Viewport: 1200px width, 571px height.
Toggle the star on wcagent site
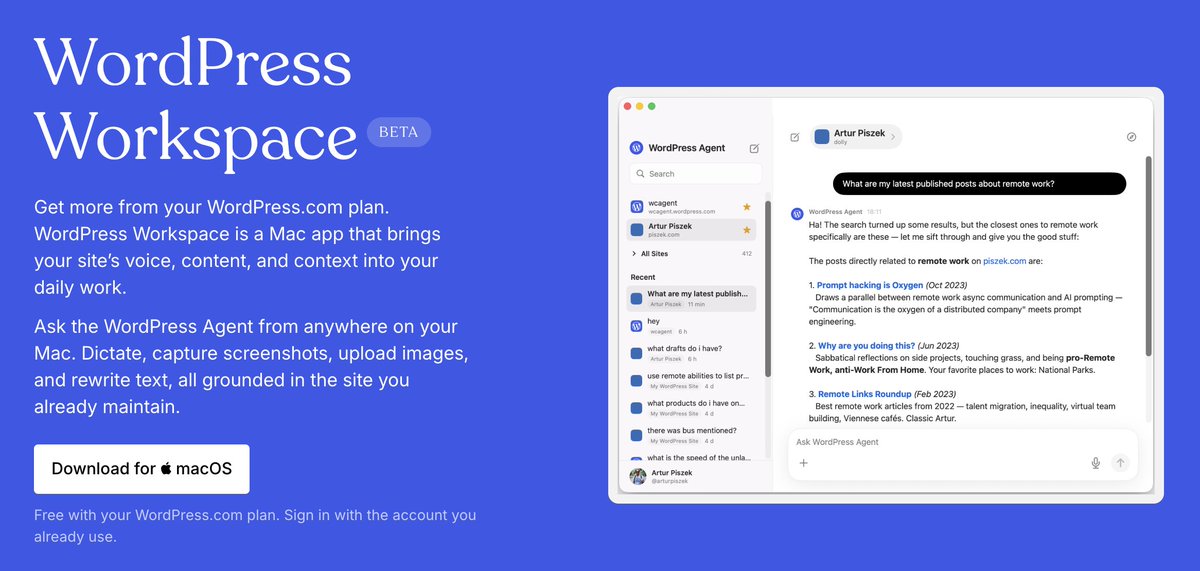click(x=746, y=207)
